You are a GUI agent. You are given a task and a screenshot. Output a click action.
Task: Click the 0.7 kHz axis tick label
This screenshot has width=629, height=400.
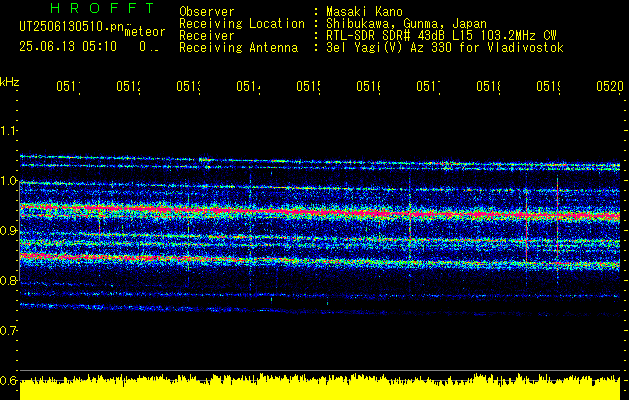click(x=8, y=331)
